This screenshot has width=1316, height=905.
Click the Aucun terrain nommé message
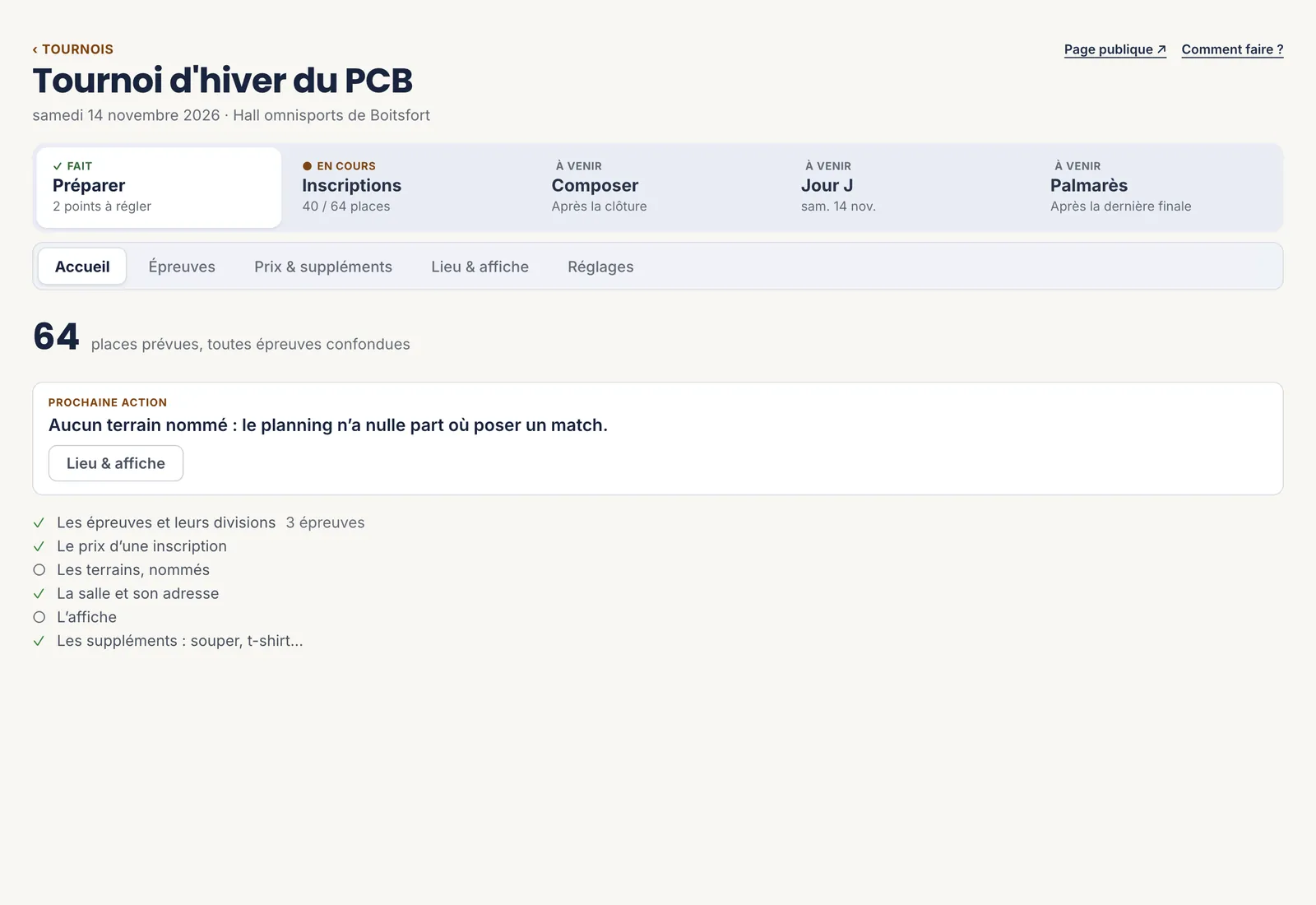point(328,425)
